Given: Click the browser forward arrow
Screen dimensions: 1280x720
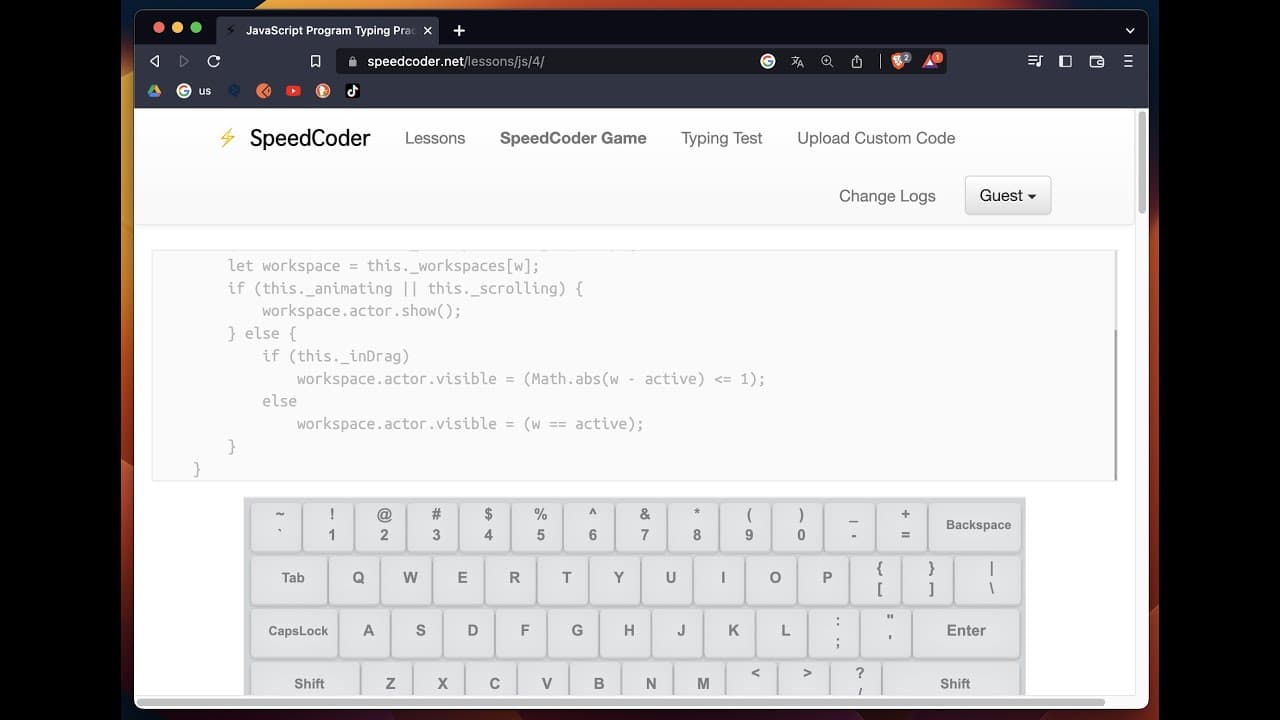Looking at the screenshot, I should (184, 61).
